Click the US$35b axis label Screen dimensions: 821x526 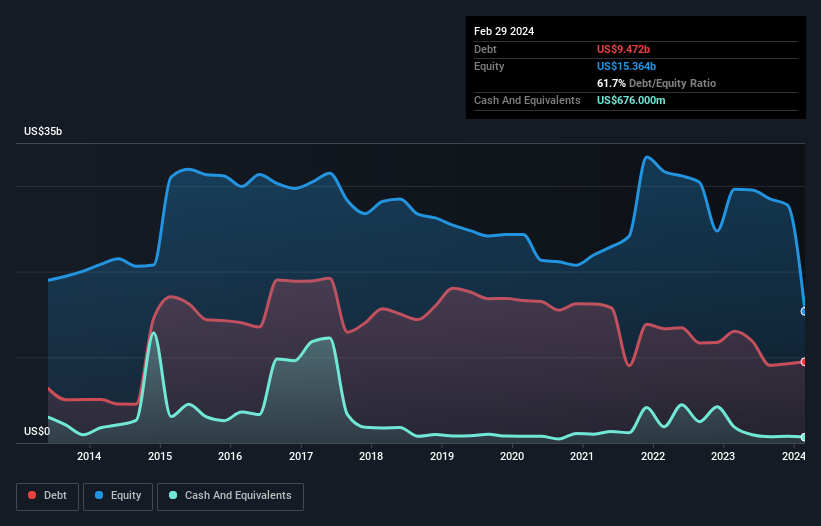[x=43, y=131]
